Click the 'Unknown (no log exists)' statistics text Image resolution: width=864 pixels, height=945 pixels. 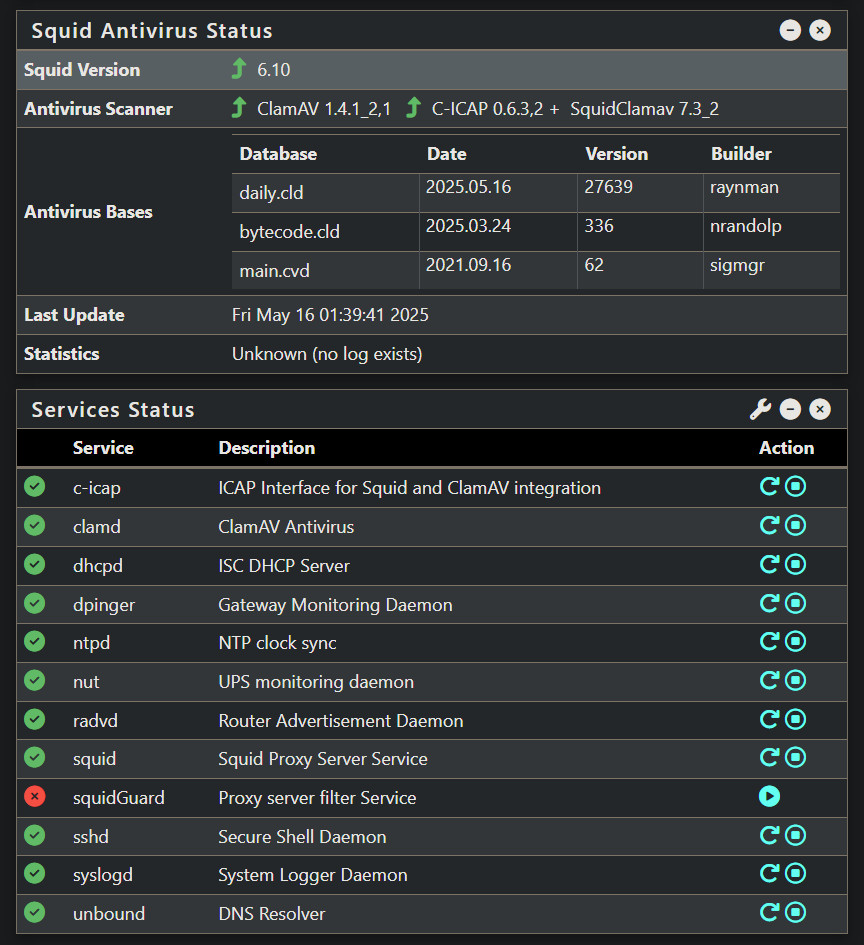[x=327, y=354]
